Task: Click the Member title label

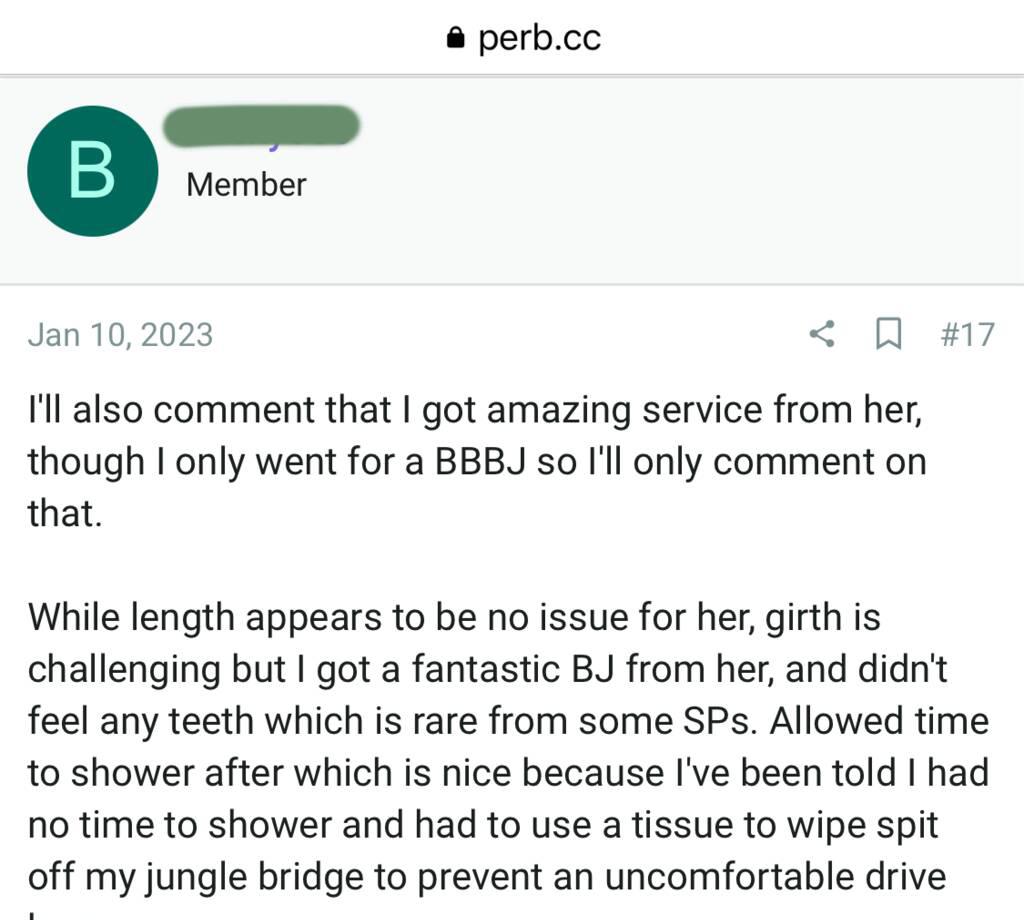Action: tap(246, 185)
